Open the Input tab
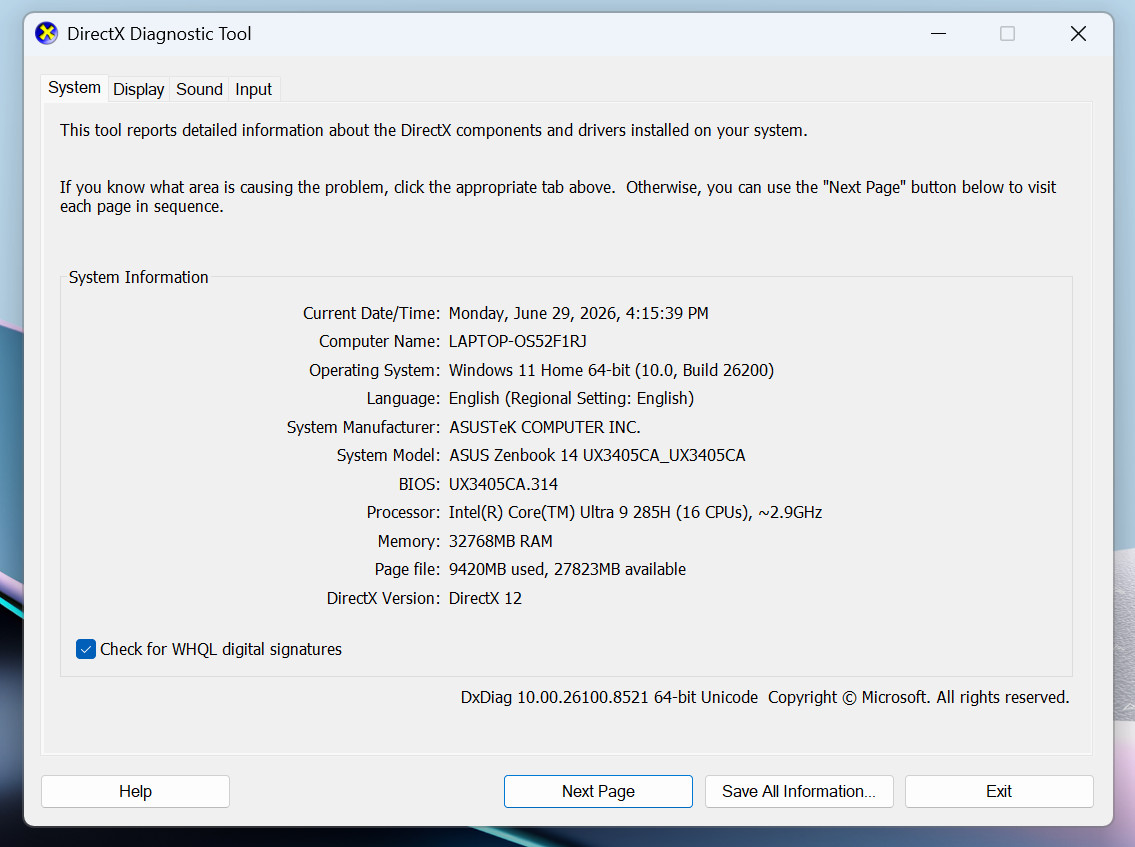1135x847 pixels. tap(253, 89)
